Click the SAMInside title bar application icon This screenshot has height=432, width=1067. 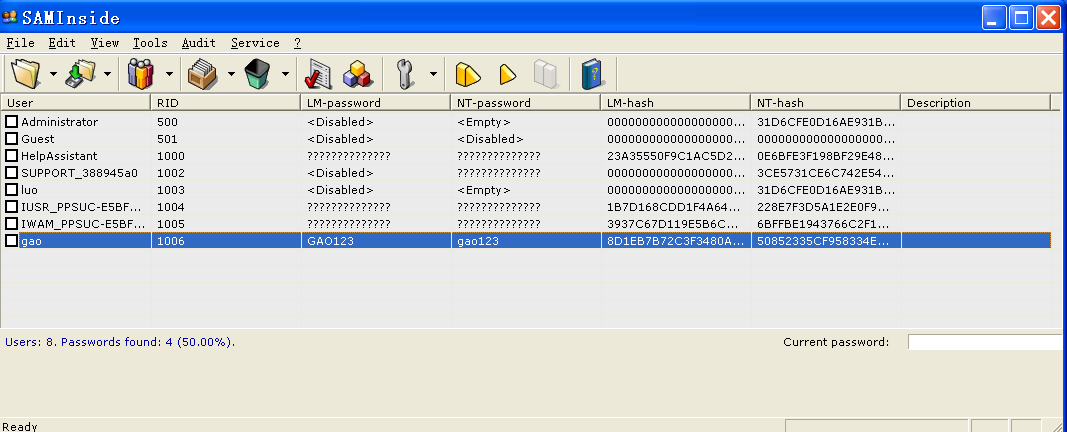[x=10, y=17]
